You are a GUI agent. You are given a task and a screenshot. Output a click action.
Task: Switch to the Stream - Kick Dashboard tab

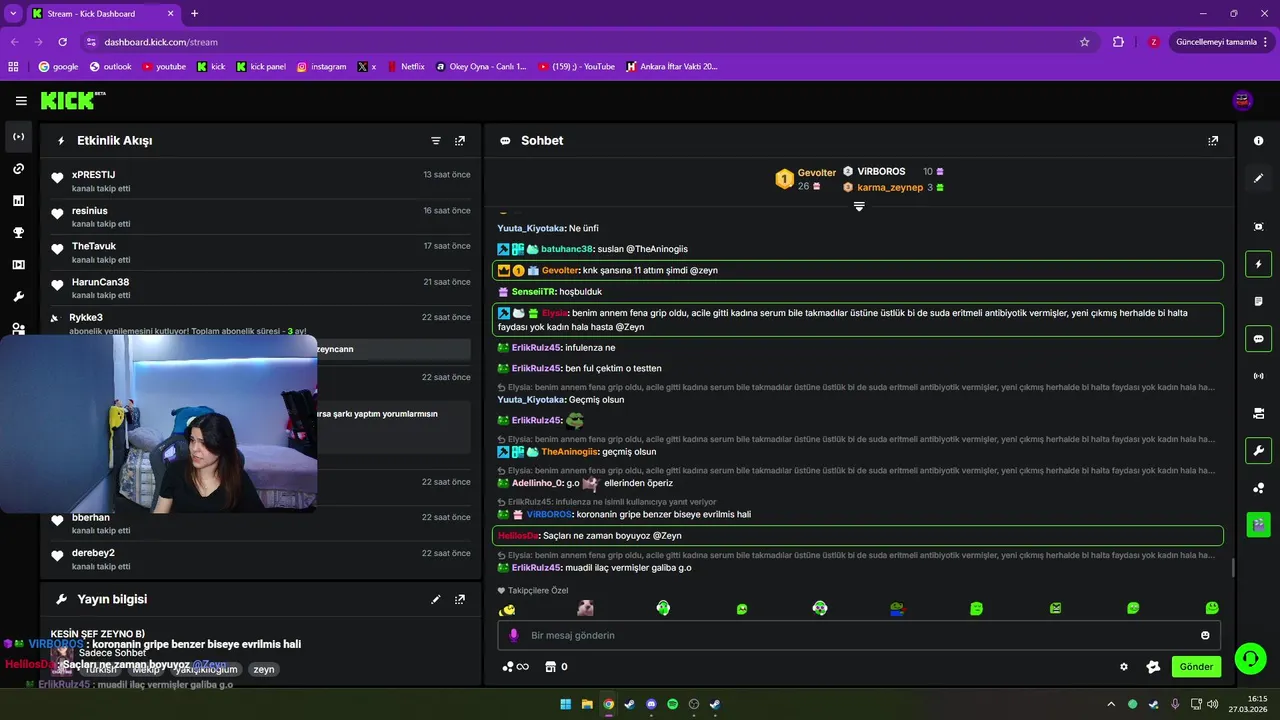tap(103, 13)
